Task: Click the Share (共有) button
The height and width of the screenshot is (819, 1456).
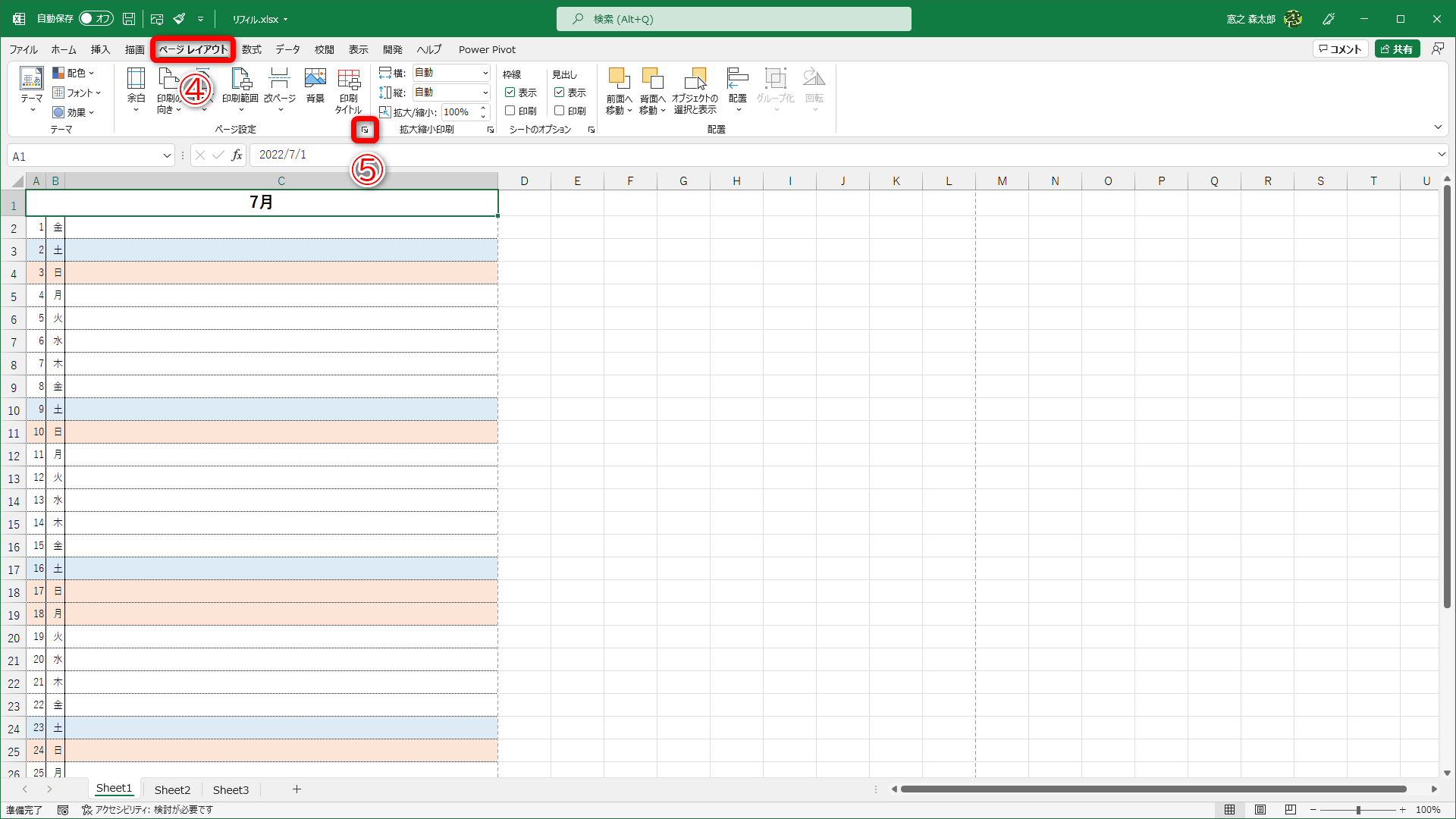Action: coord(1397,49)
